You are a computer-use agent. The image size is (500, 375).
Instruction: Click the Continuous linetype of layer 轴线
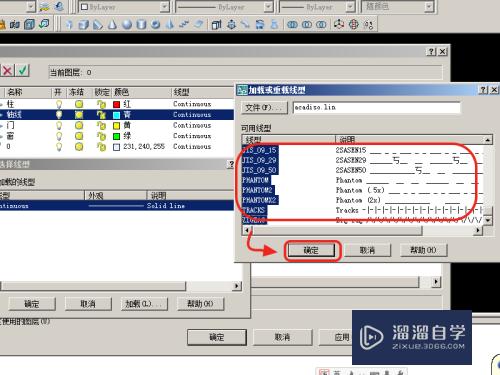point(192,115)
